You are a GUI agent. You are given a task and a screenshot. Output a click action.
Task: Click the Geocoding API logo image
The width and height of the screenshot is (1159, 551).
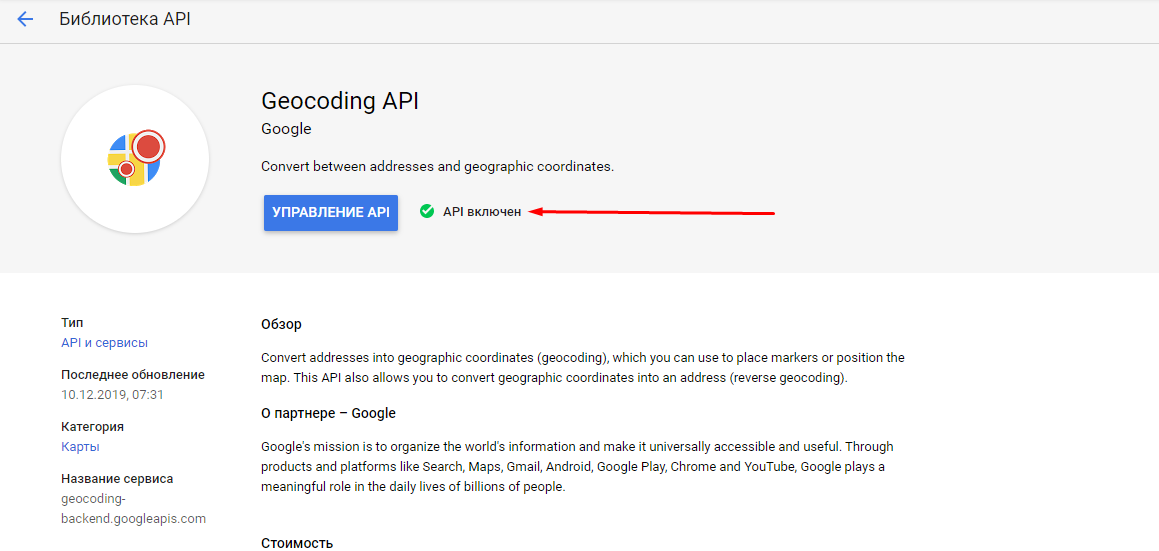[x=135, y=159]
